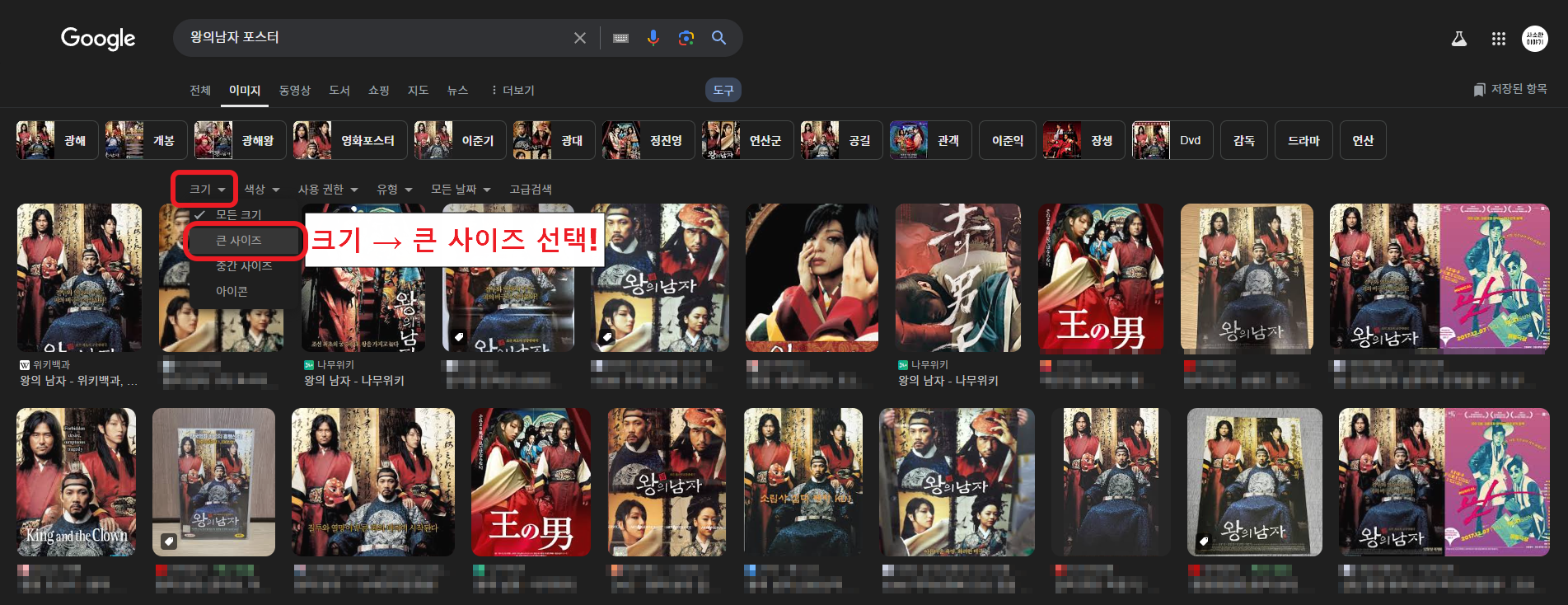The image size is (1568, 605).
Task: Open the crying face with red mask thumbnail
Action: 812,278
